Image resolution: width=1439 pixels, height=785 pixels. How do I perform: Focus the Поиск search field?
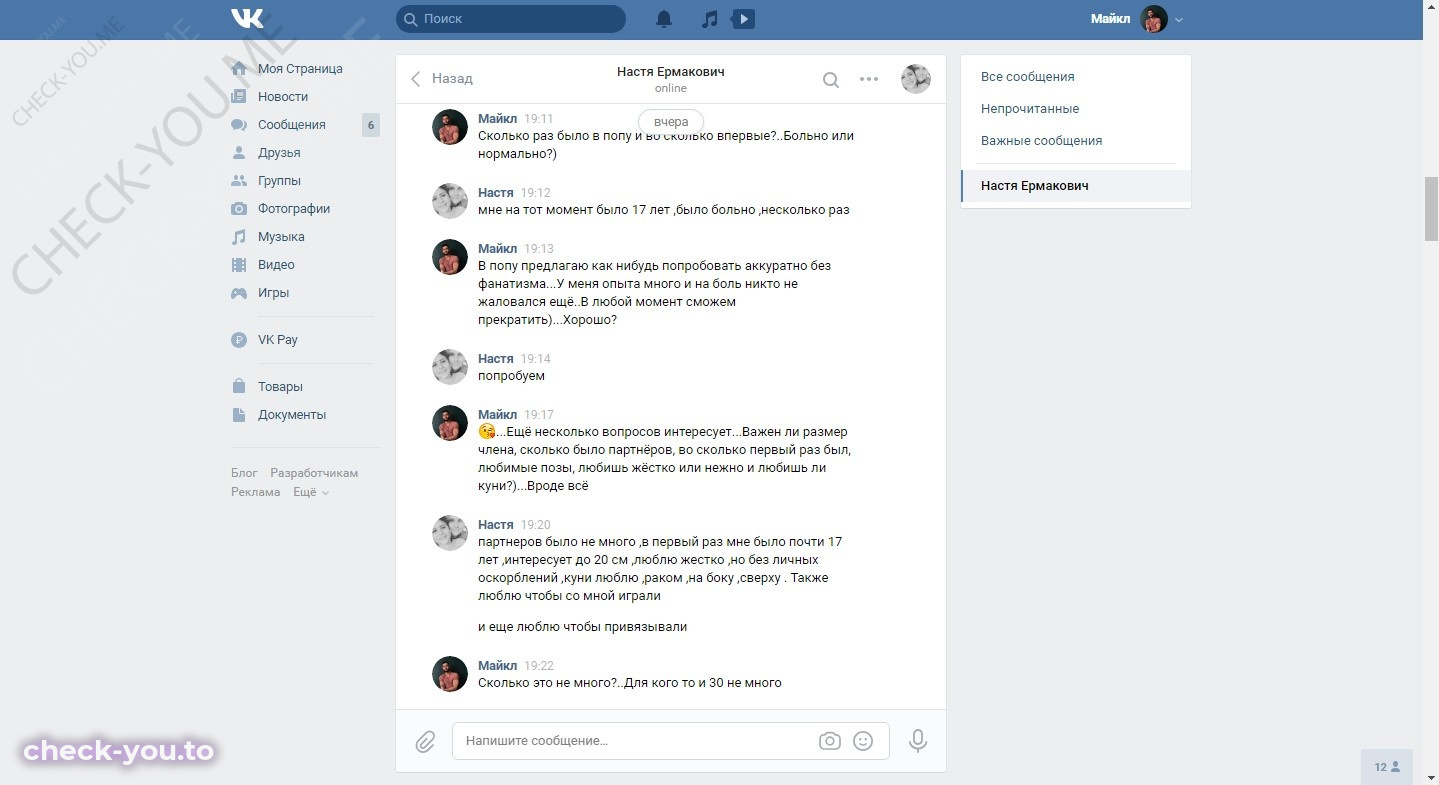[511, 19]
